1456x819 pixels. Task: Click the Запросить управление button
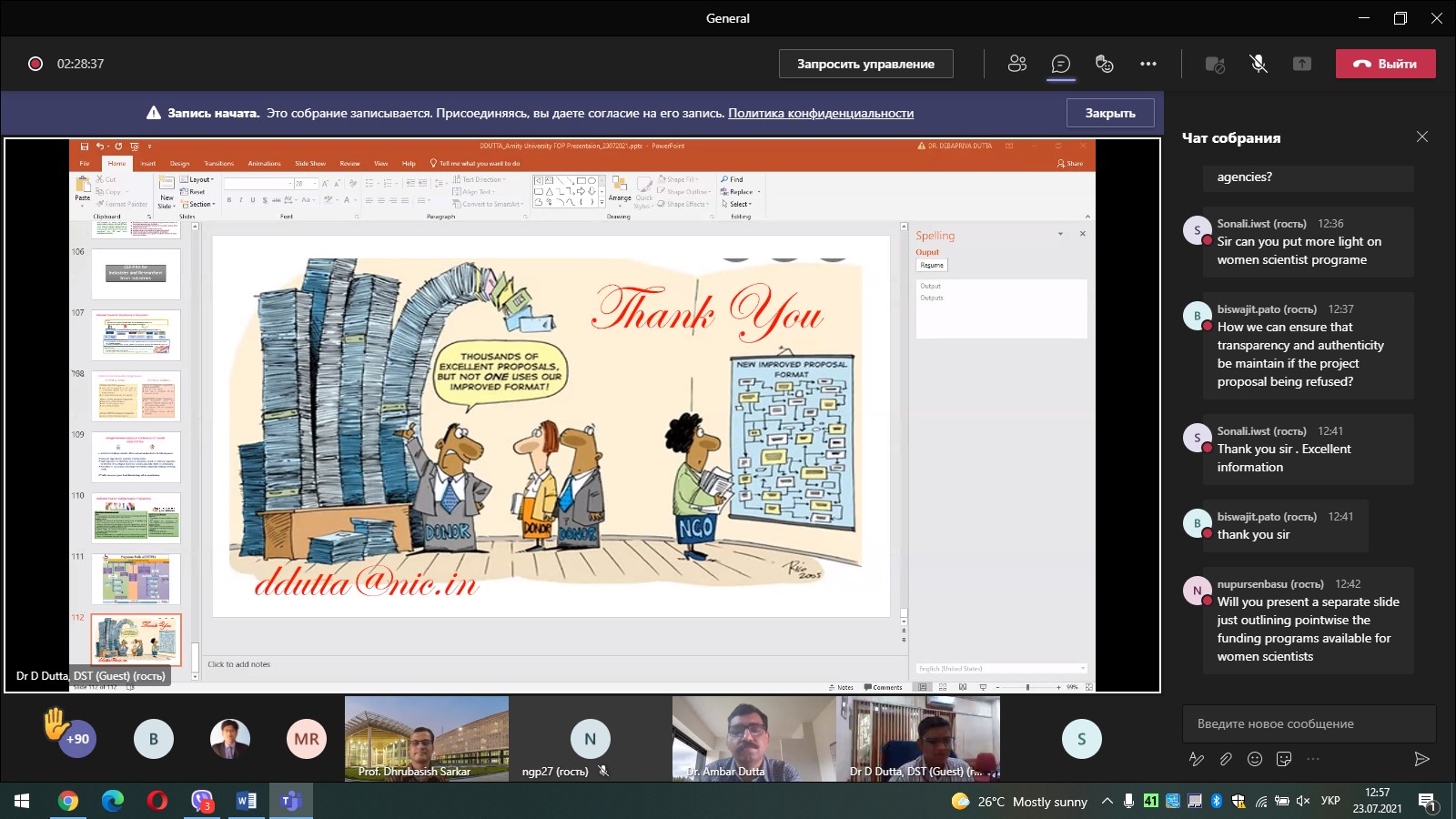click(x=865, y=64)
